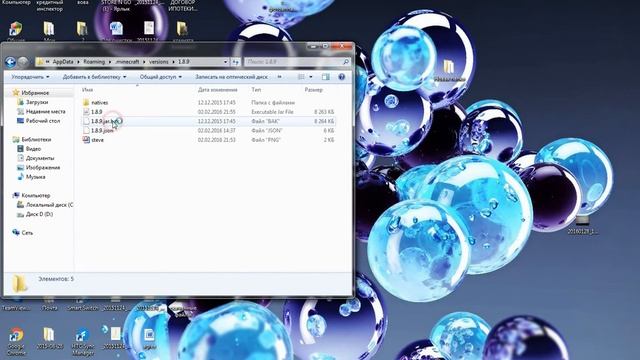
Task: Open the Добавить в библиотеку dropdown
Action: click(94, 77)
